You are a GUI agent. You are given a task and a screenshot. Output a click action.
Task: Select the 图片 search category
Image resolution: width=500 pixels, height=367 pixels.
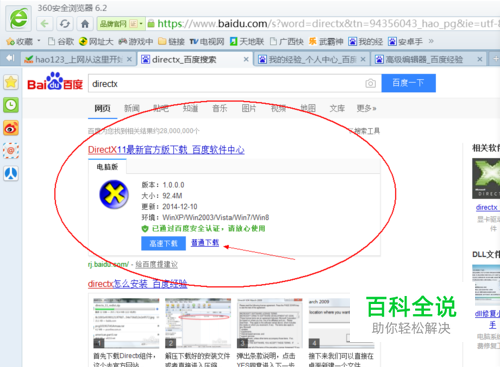[x=249, y=108]
